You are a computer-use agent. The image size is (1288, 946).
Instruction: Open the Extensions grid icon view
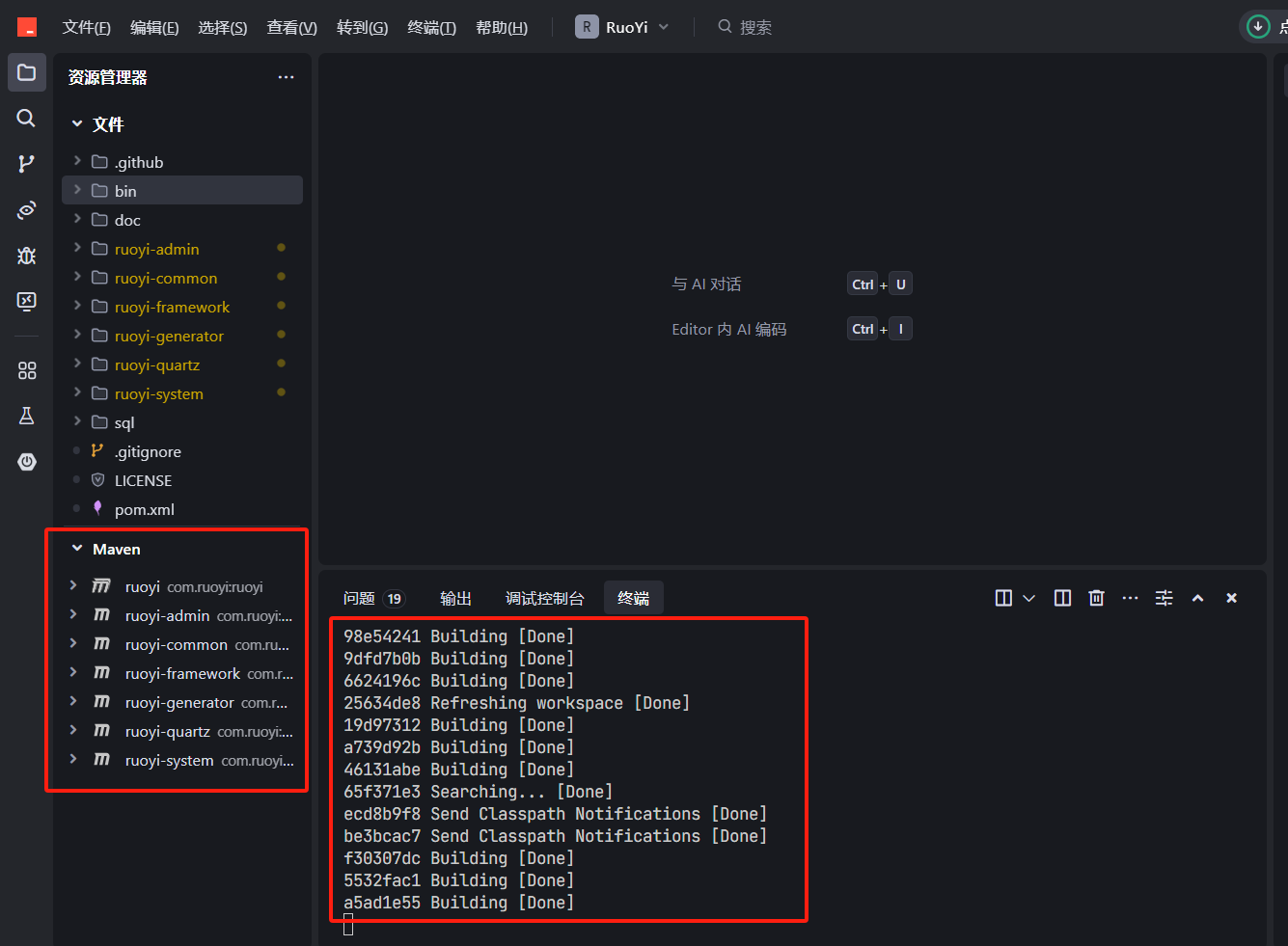tap(26, 370)
